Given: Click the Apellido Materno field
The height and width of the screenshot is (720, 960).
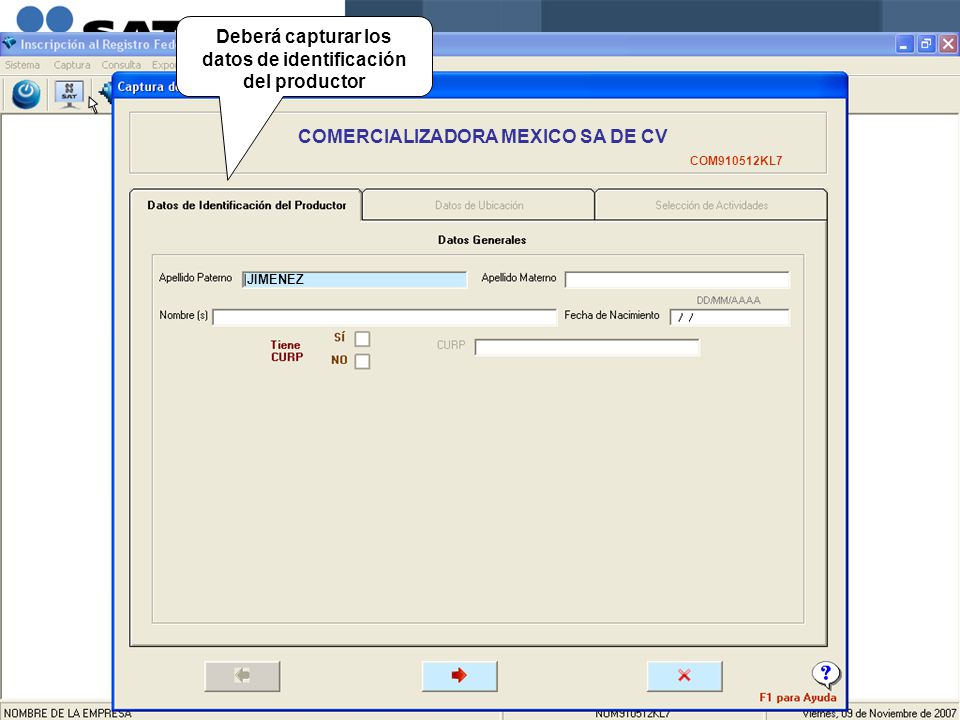Looking at the screenshot, I should tap(677, 280).
